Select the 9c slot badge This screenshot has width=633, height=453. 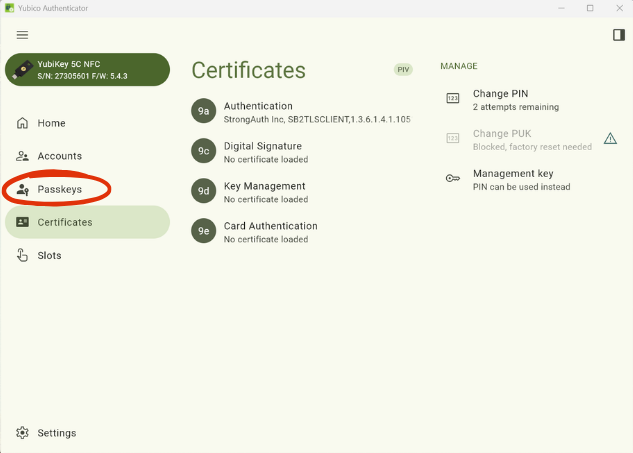(x=203, y=151)
